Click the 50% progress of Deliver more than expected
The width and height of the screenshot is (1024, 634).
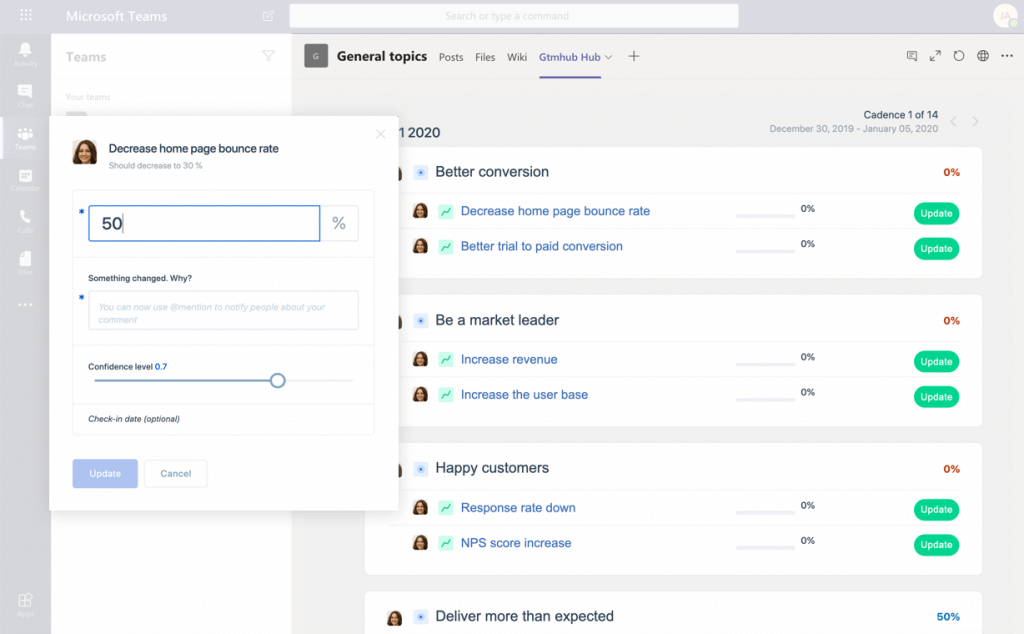click(x=948, y=616)
